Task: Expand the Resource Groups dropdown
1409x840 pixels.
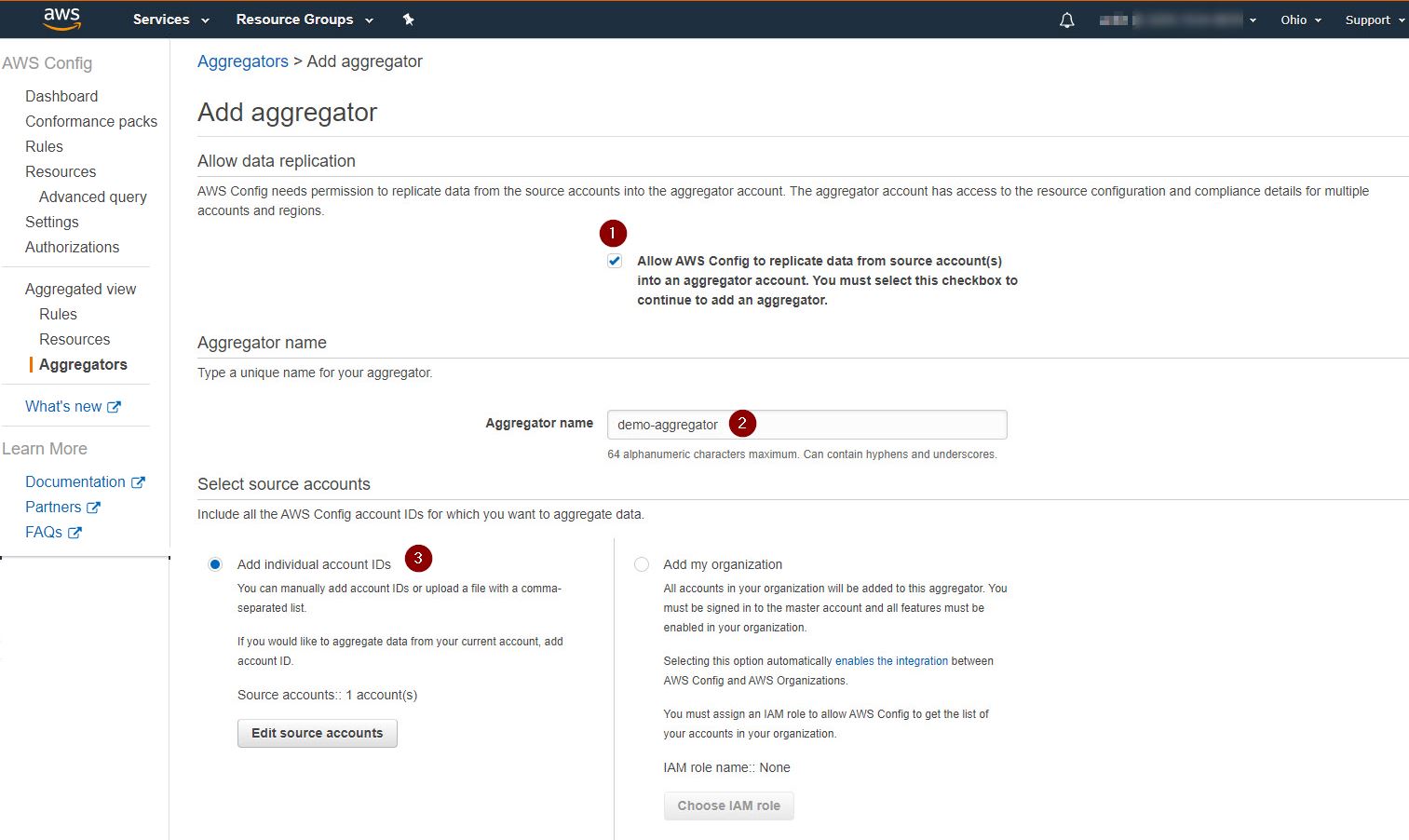Action: point(305,20)
